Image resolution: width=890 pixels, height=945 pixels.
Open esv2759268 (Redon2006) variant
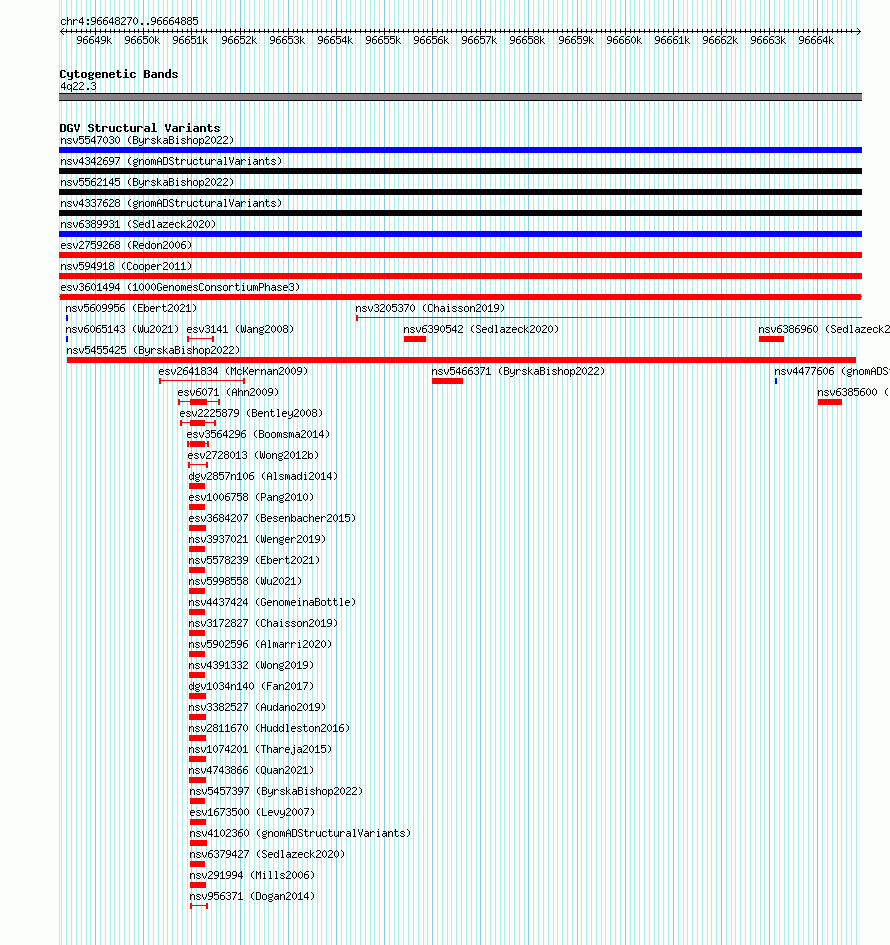click(x=125, y=245)
